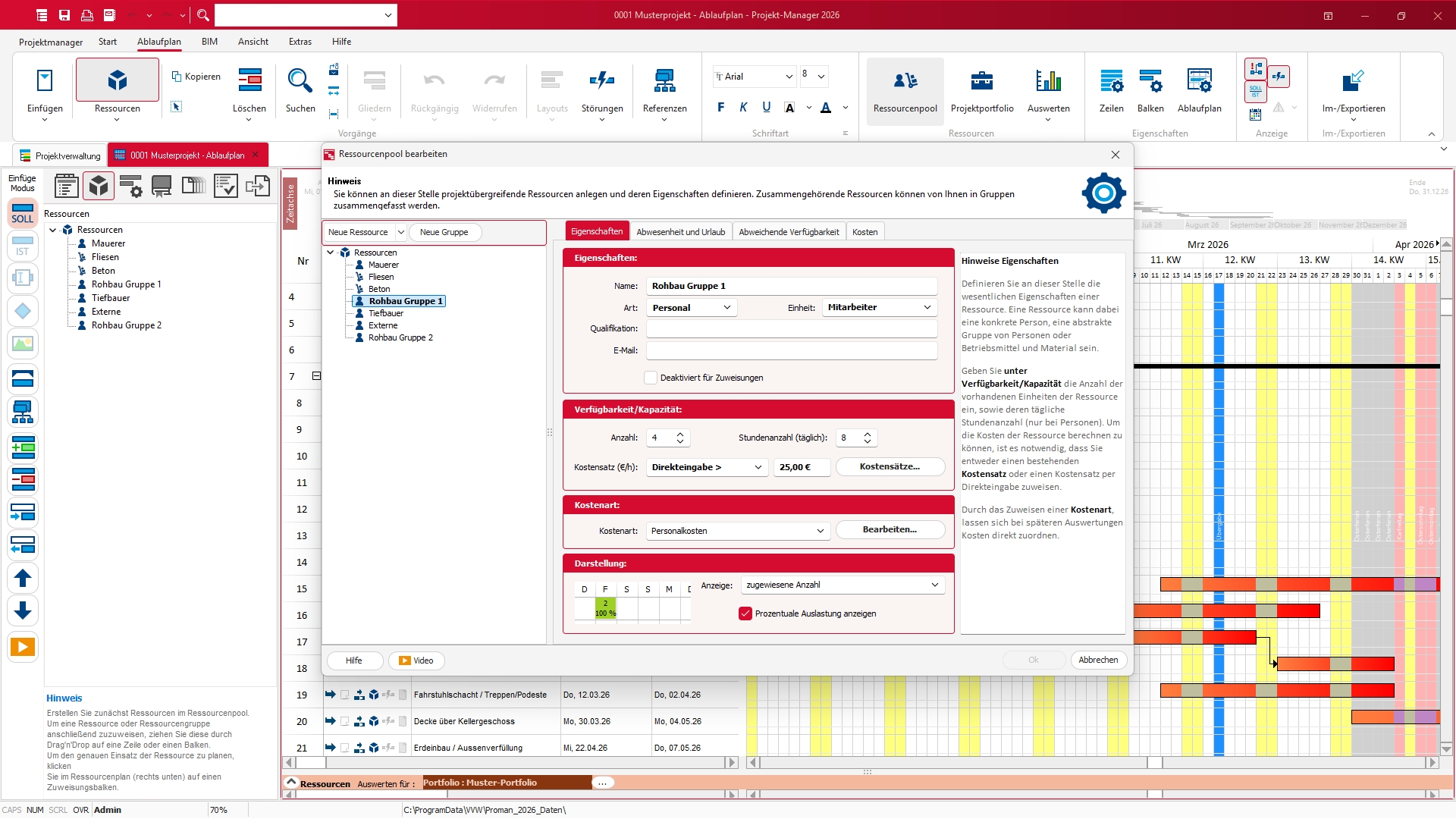
Task: Open Kostenart dropdown showing Personalkosten
Action: (x=737, y=531)
